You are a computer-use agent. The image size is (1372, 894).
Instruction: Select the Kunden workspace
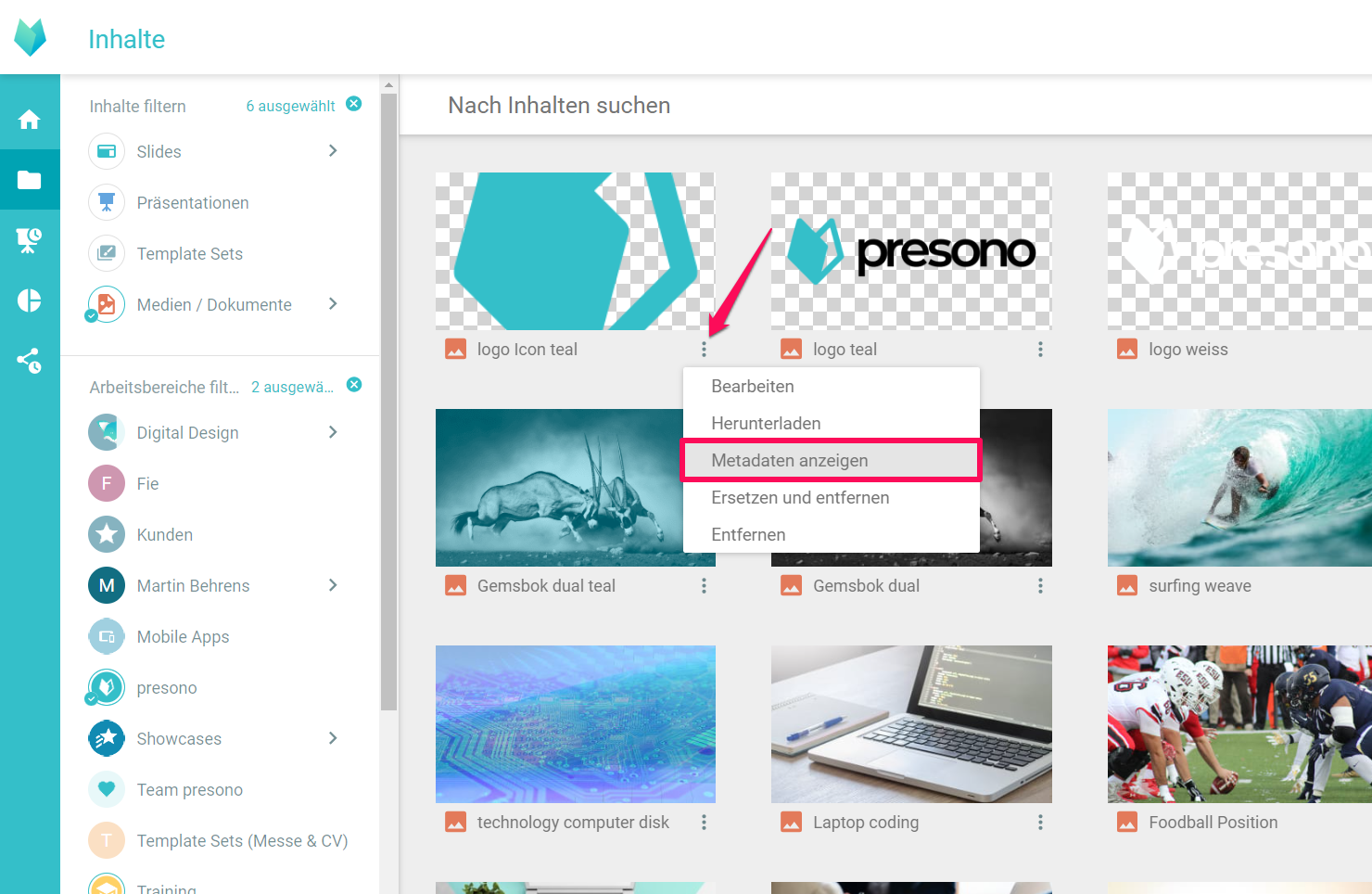[107, 534]
